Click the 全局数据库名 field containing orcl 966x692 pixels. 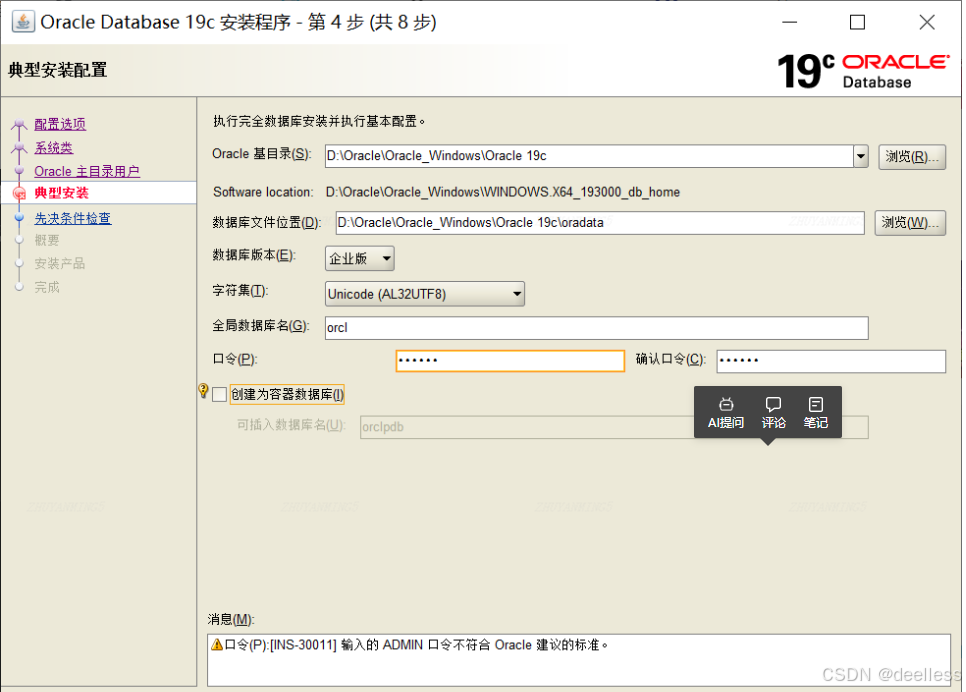click(x=596, y=327)
